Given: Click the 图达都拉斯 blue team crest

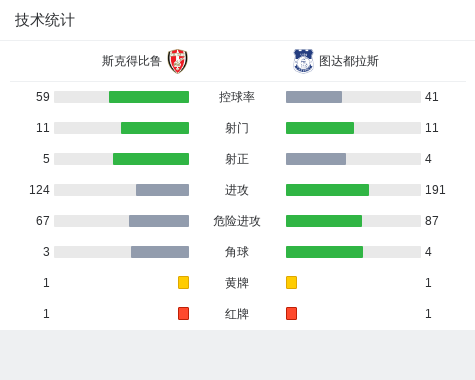Looking at the screenshot, I should click(303, 61).
